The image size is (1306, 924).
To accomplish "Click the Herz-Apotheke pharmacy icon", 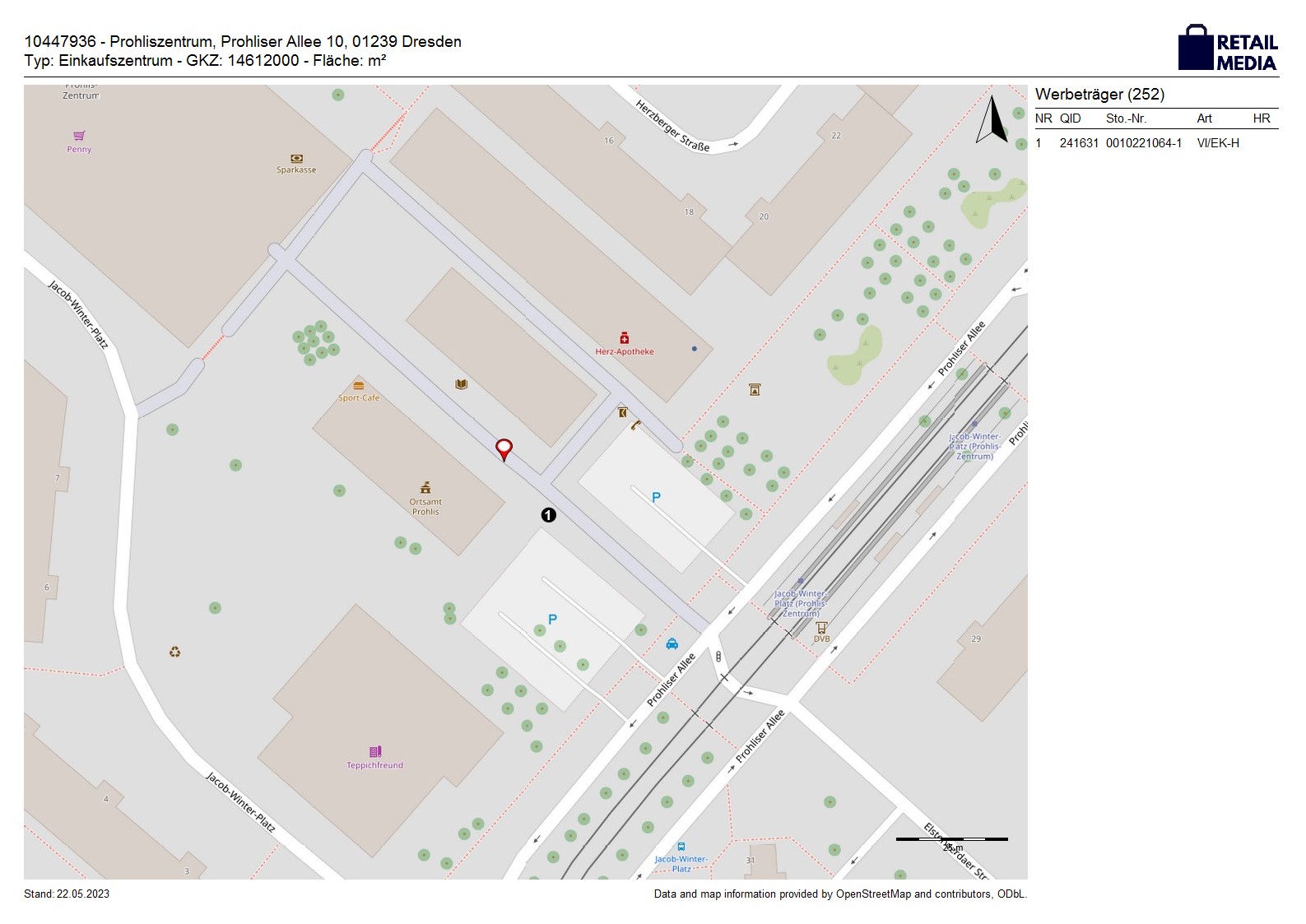I will [625, 338].
